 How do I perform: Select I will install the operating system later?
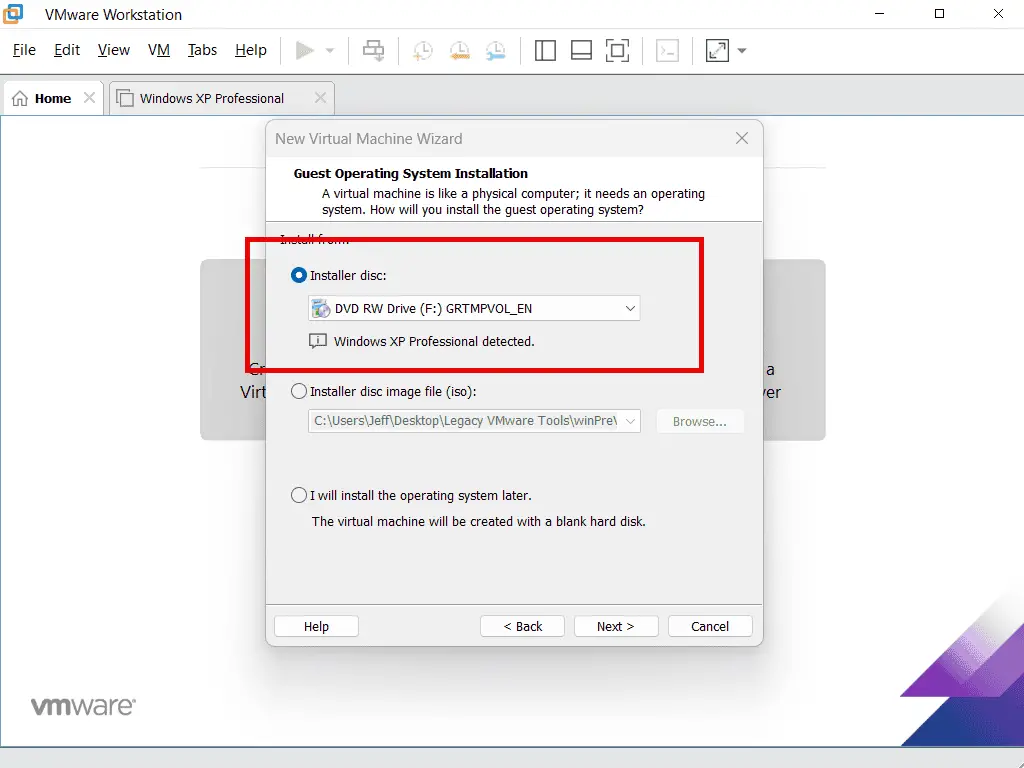pos(298,495)
